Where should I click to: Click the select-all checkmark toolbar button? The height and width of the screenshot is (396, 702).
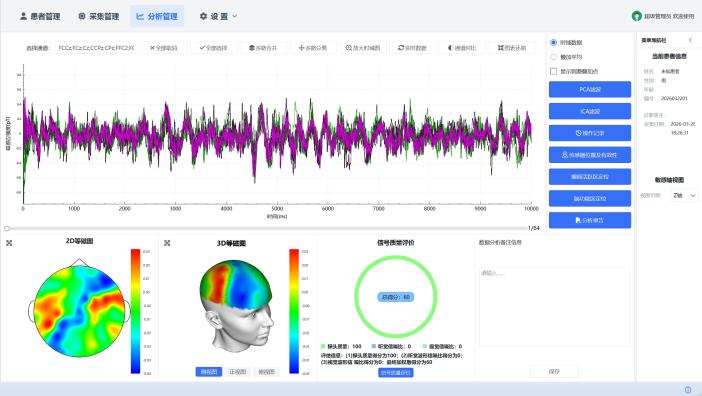[x=214, y=48]
